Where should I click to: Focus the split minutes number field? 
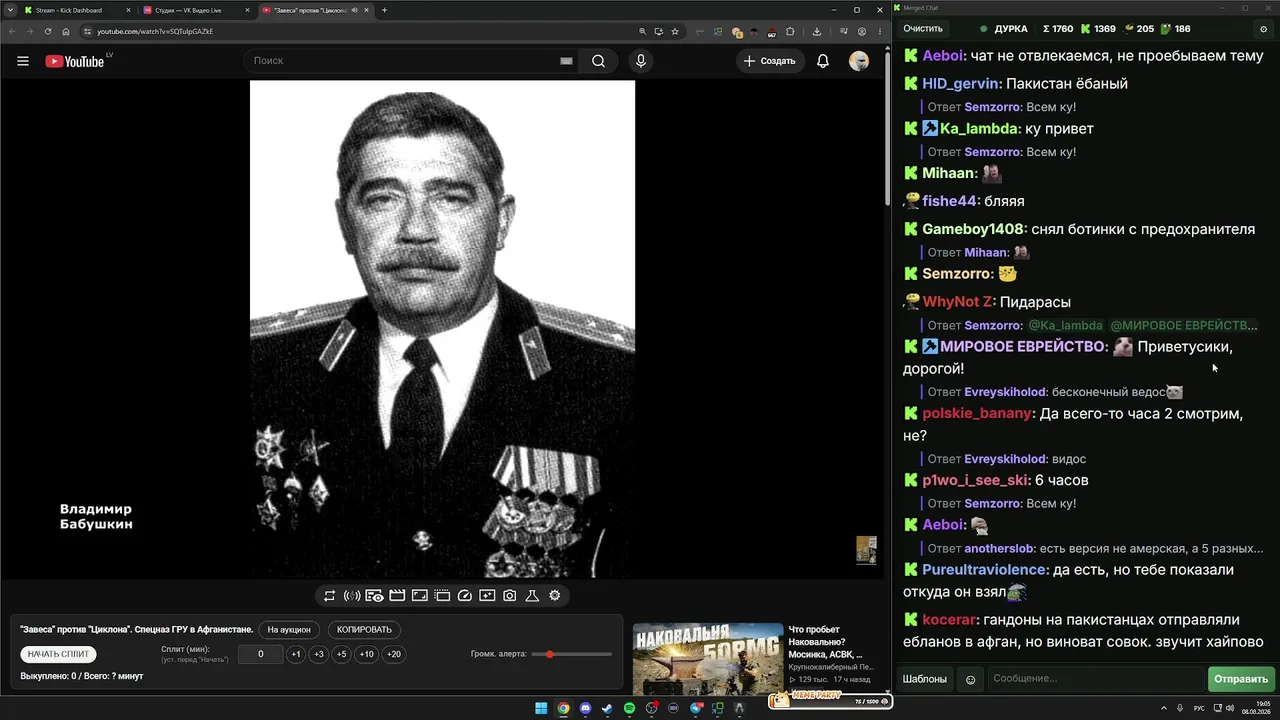(x=261, y=655)
